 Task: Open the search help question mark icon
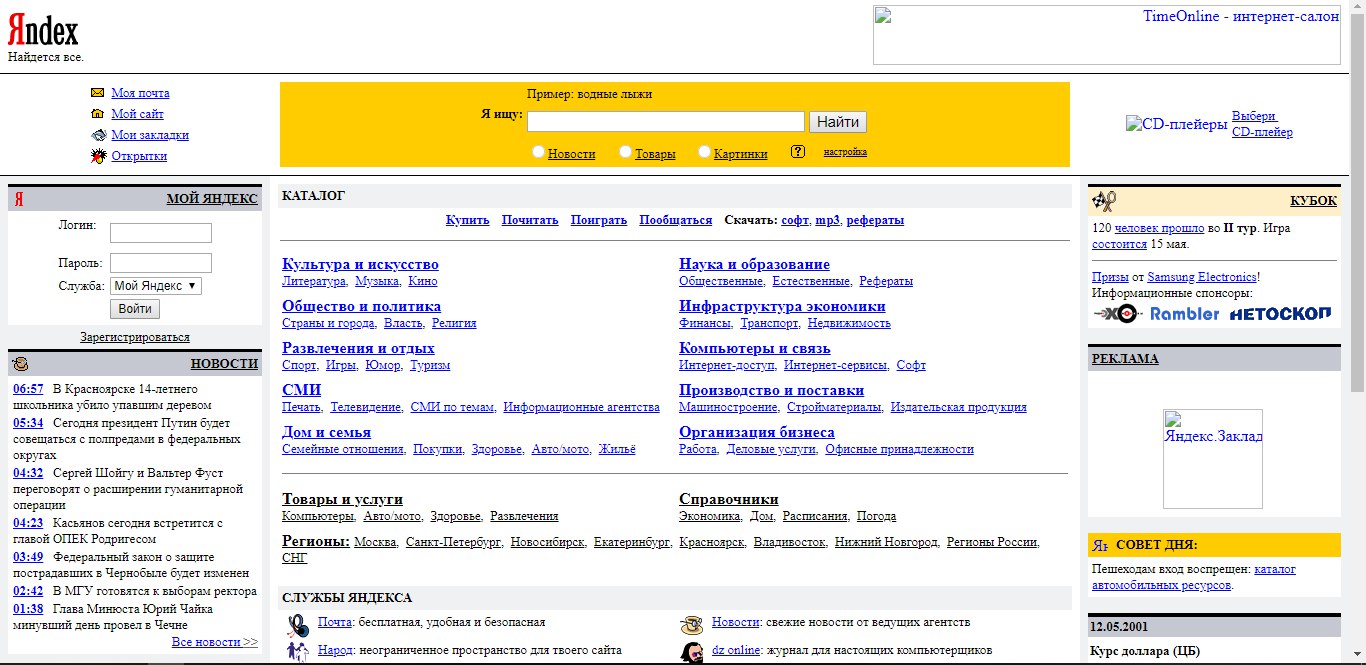(x=797, y=152)
